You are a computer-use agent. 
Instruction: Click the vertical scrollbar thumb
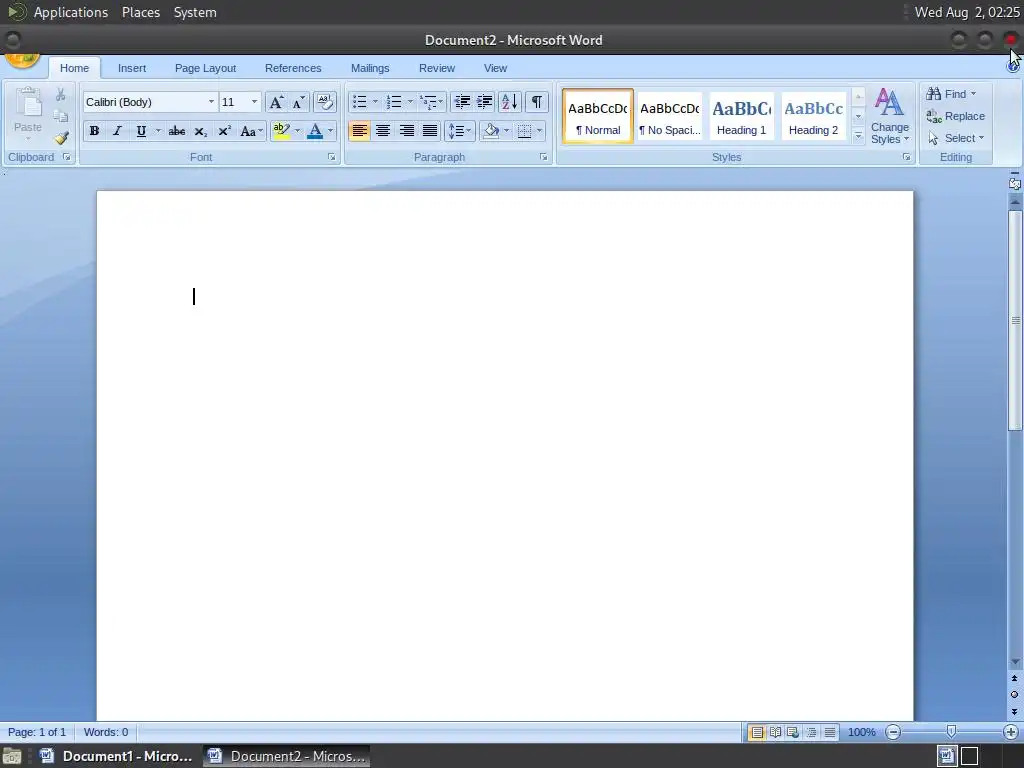[1014, 320]
